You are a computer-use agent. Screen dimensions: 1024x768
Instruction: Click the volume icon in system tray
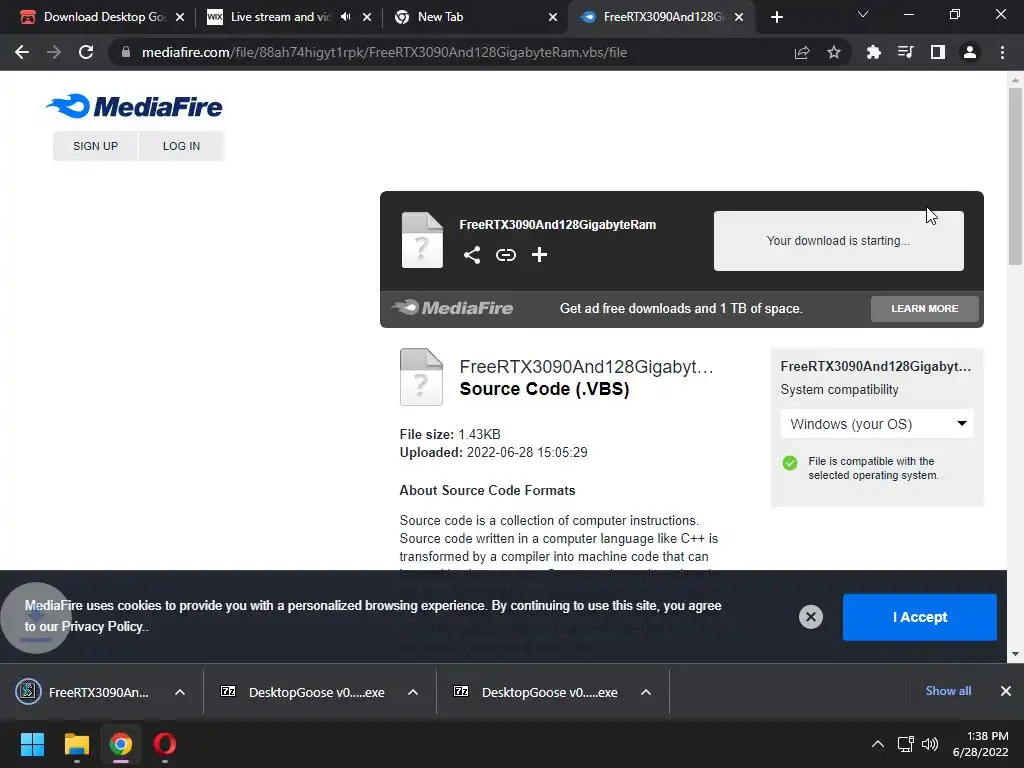click(x=929, y=744)
